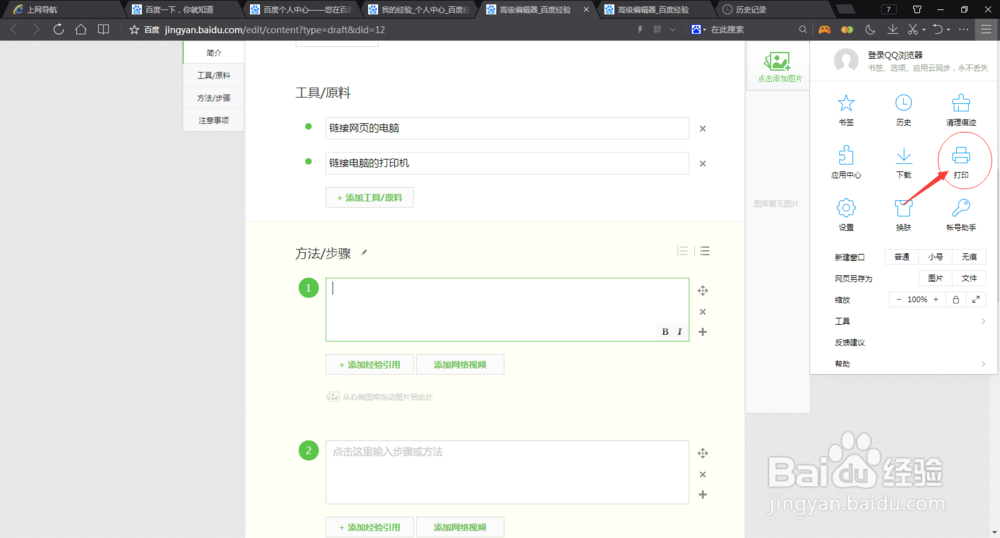This screenshot has height=538, width=1000.
Task: Click the move handle icon for step 1
Action: pyautogui.click(x=703, y=291)
